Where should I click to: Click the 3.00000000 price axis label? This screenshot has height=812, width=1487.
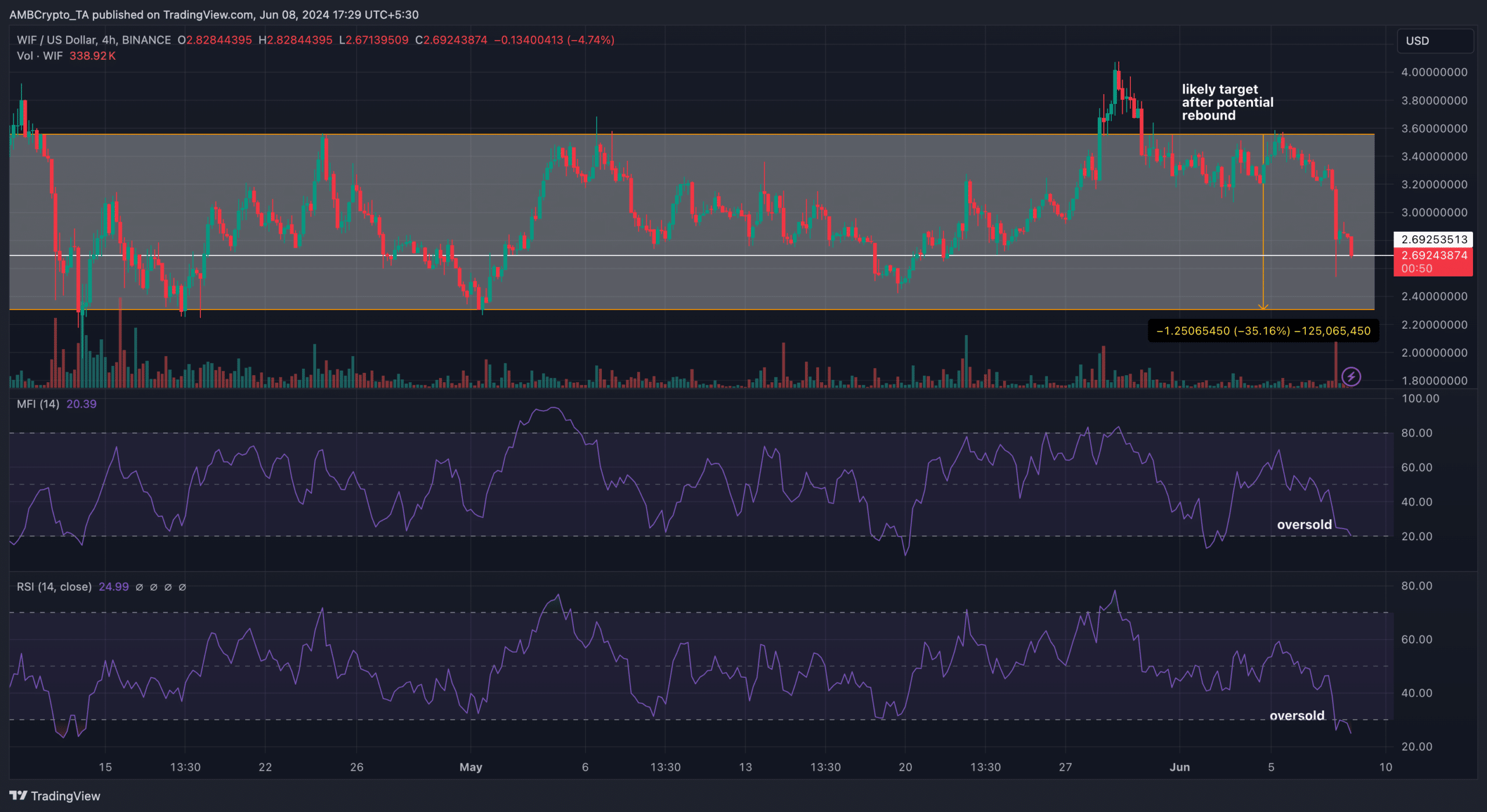pos(1434,213)
